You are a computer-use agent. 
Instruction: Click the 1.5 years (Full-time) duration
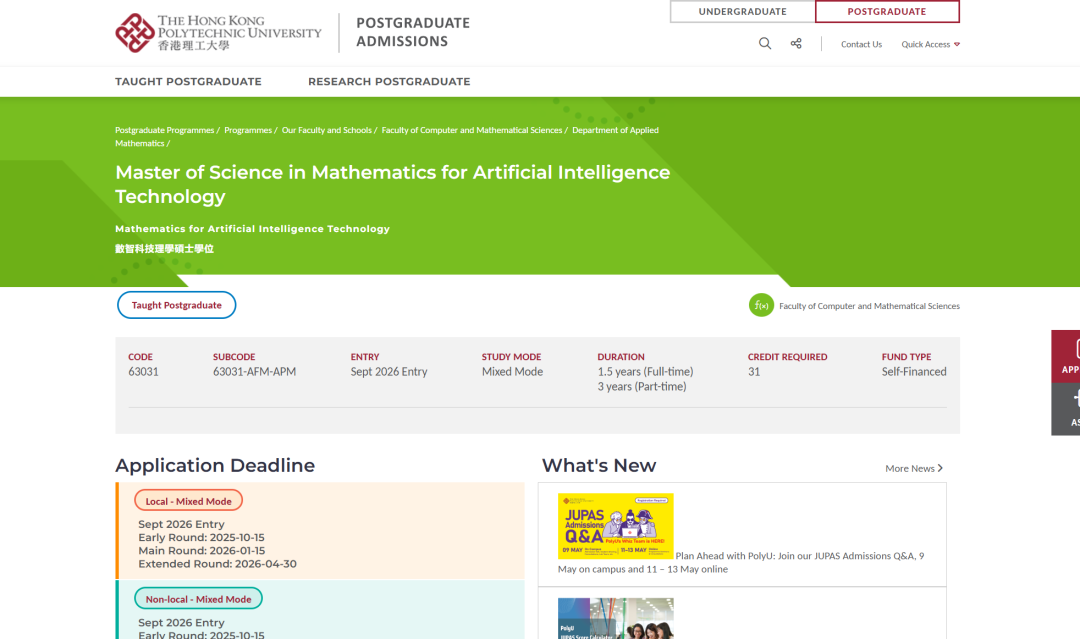pyautogui.click(x=645, y=372)
